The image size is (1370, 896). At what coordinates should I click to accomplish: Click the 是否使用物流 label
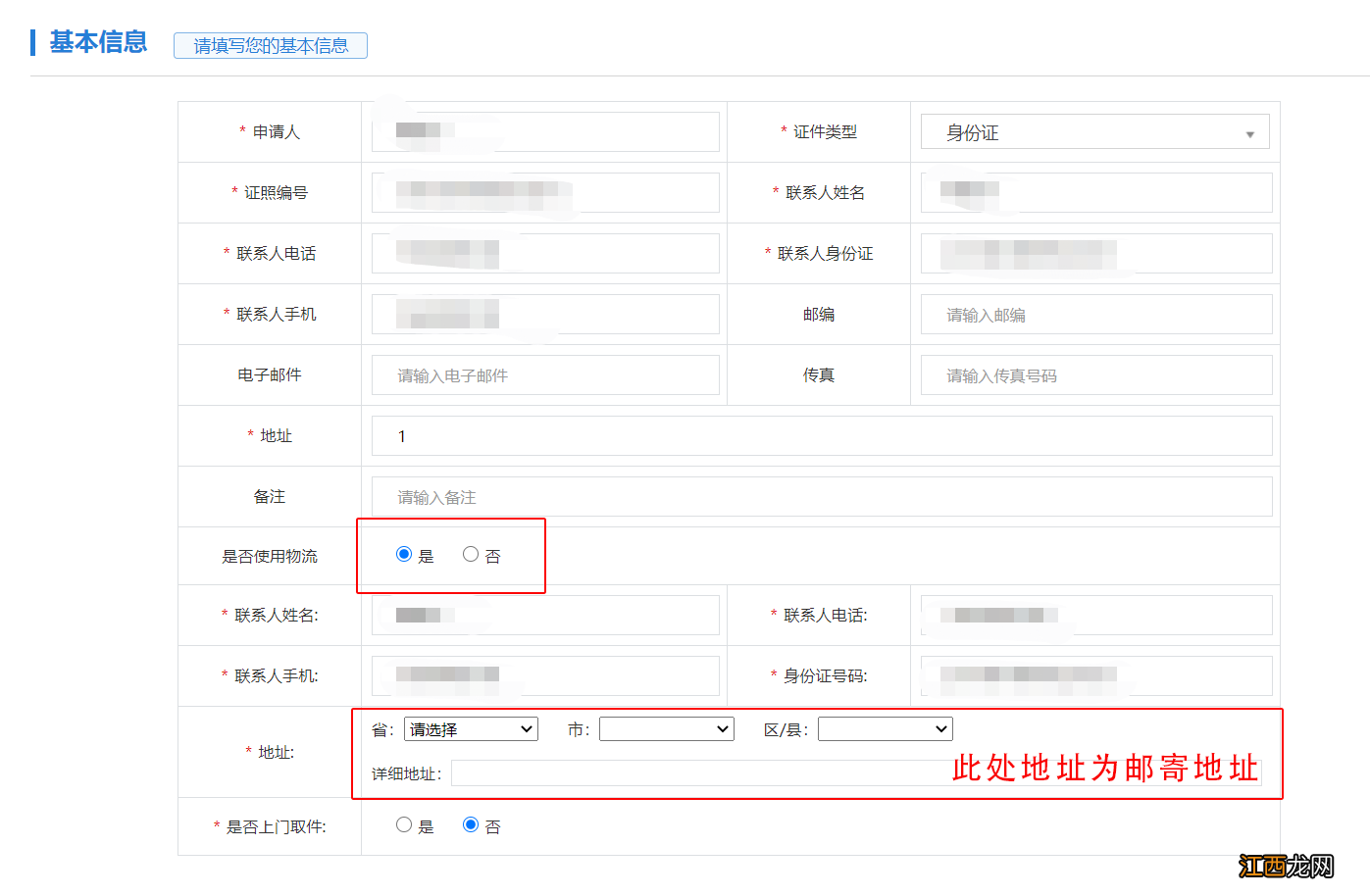coord(270,556)
